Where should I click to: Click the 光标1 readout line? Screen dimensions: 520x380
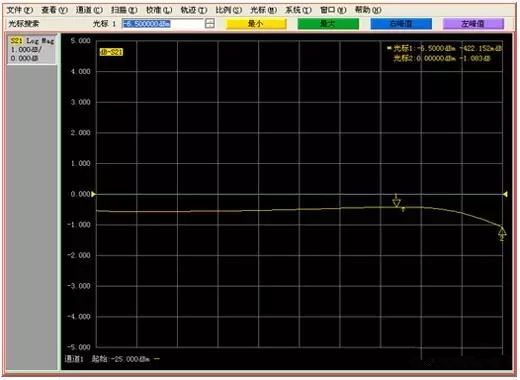click(444, 49)
